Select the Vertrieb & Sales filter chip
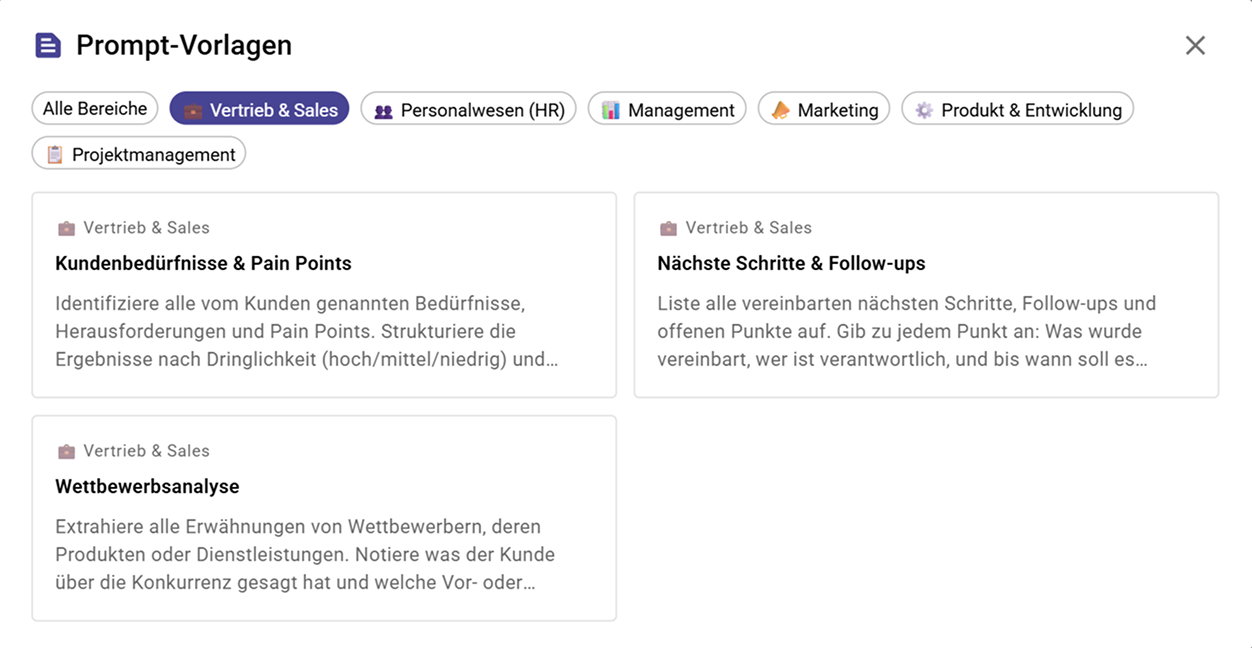The height and width of the screenshot is (648, 1252). (x=259, y=110)
